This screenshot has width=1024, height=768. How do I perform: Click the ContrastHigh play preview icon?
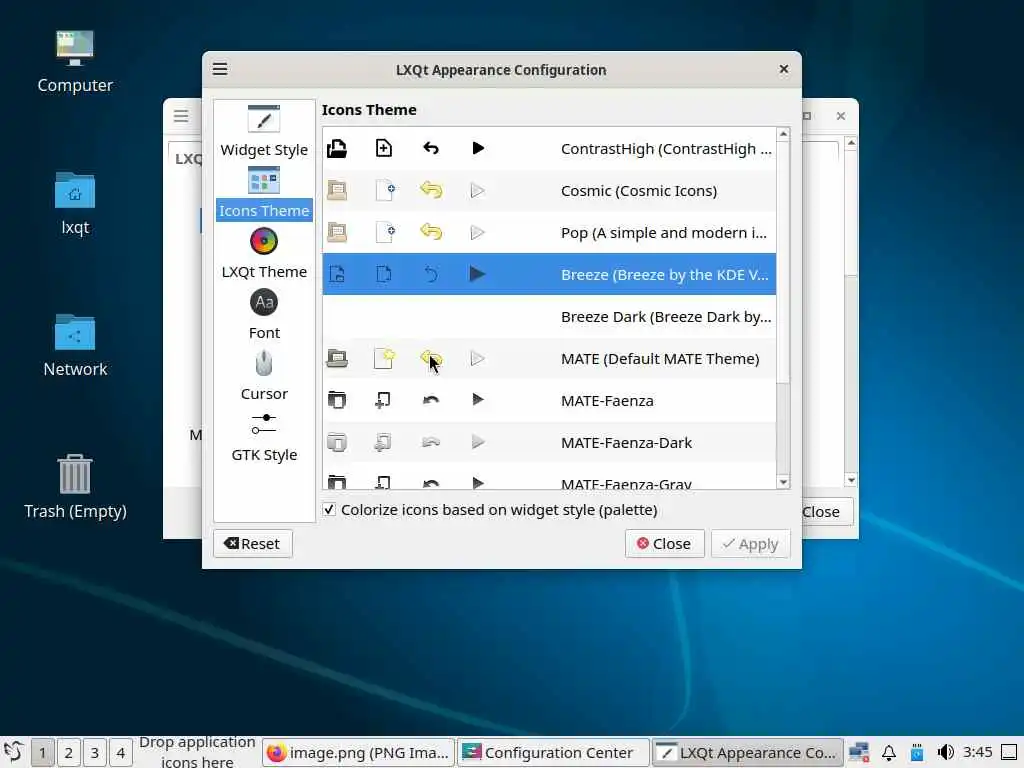[478, 148]
